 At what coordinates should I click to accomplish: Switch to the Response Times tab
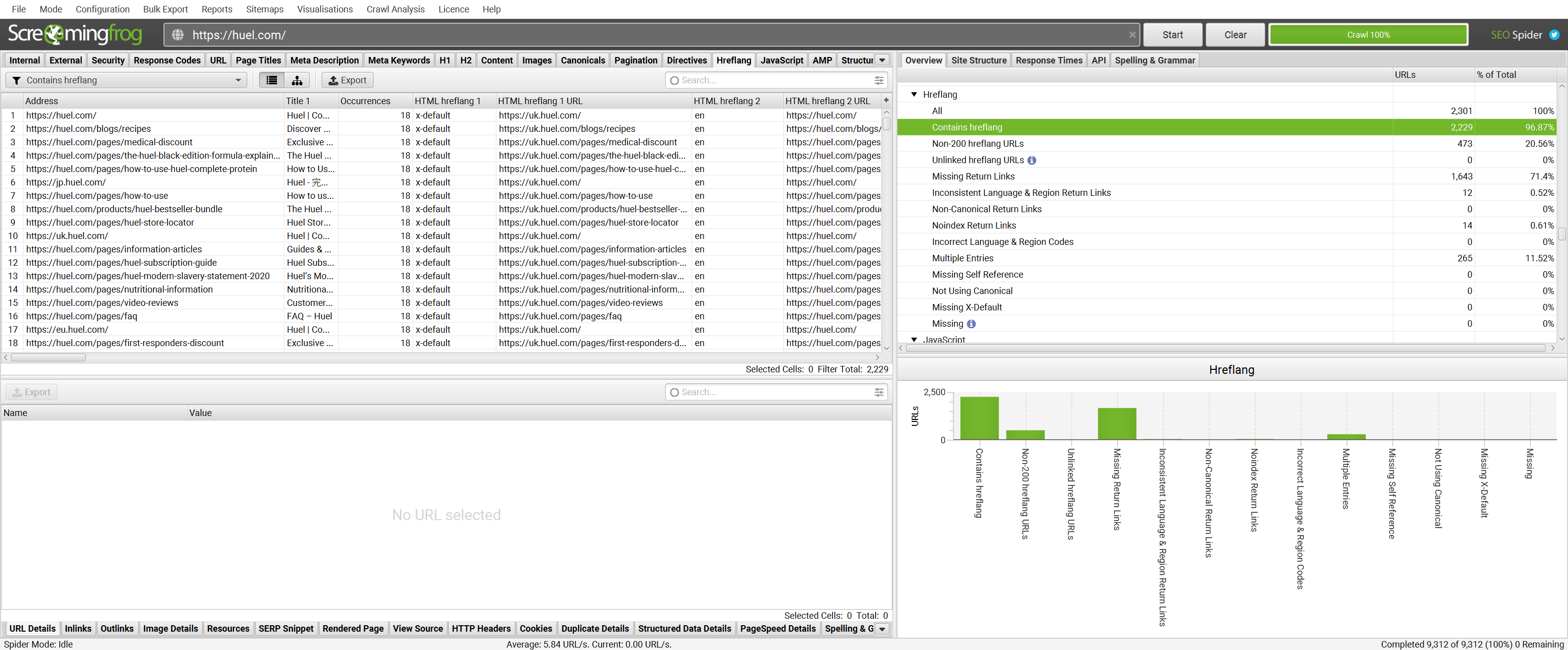pos(1049,60)
